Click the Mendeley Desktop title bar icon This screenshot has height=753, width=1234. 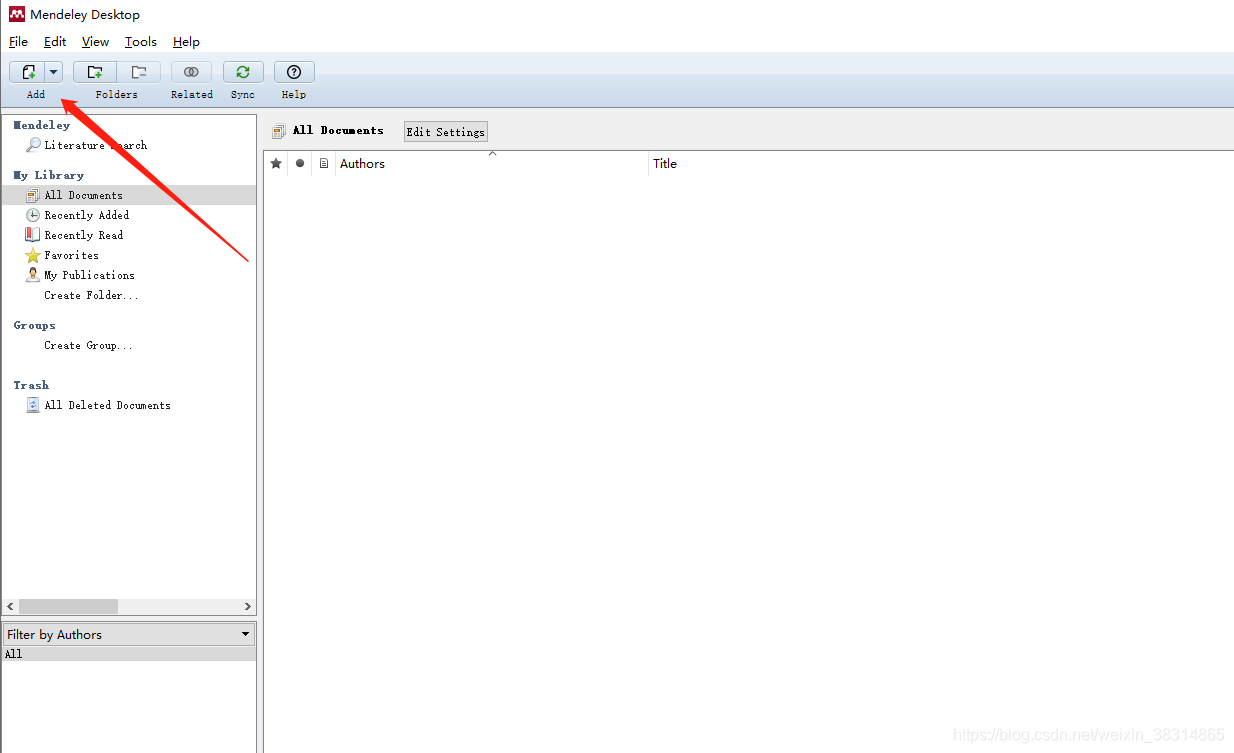16,14
